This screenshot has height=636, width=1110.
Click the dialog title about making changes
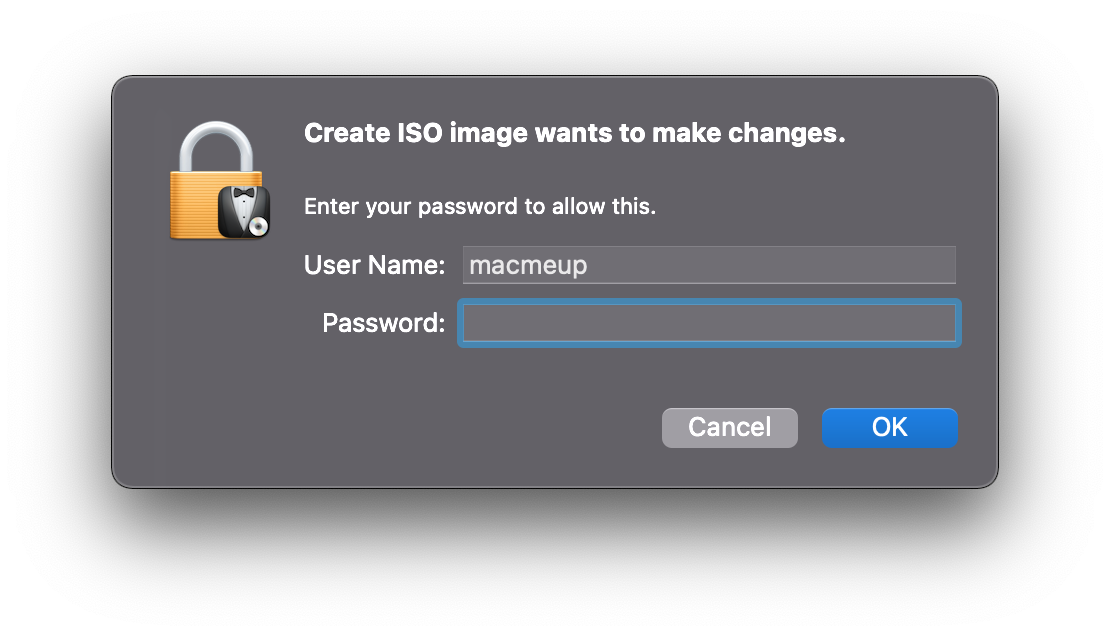coord(574,132)
